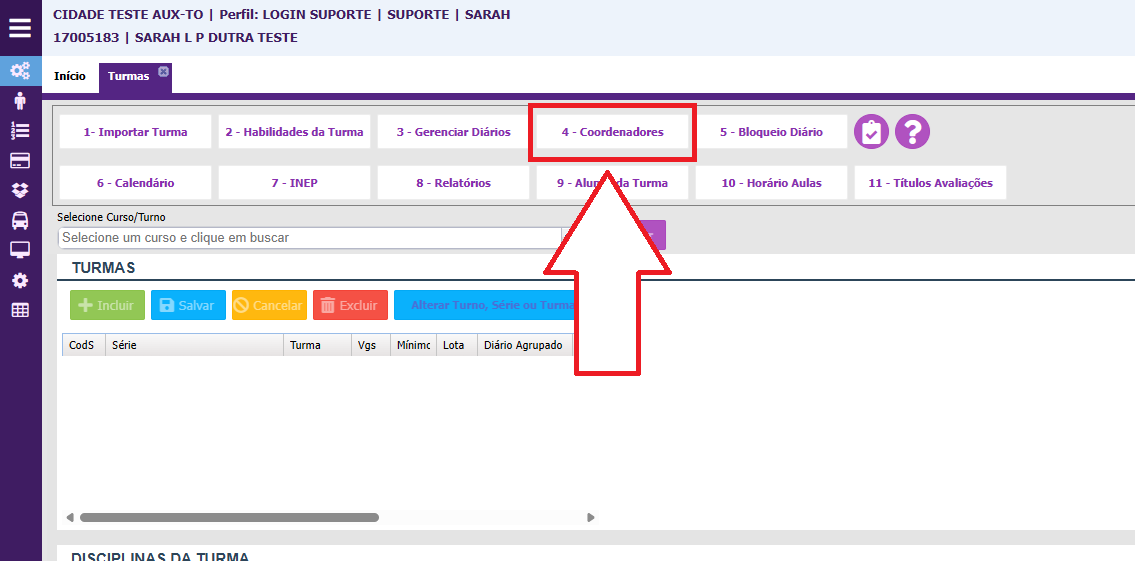Open the person icon in the sidebar
Viewport: 1135px width, 561px height.
20,101
